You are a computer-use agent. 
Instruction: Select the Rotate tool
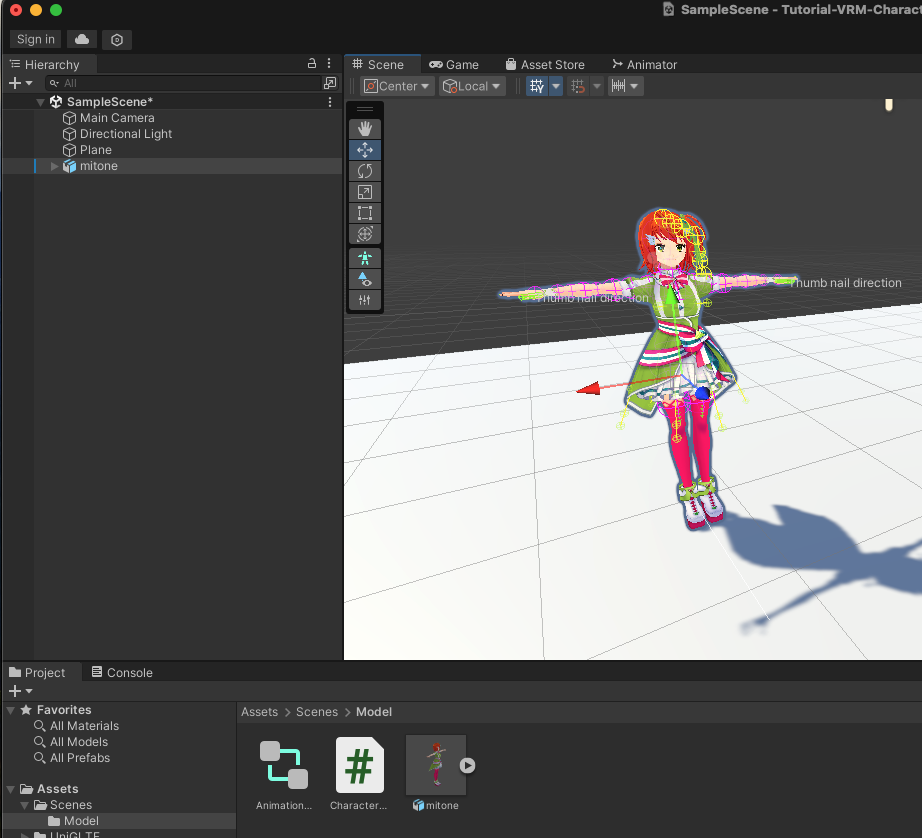(x=364, y=170)
